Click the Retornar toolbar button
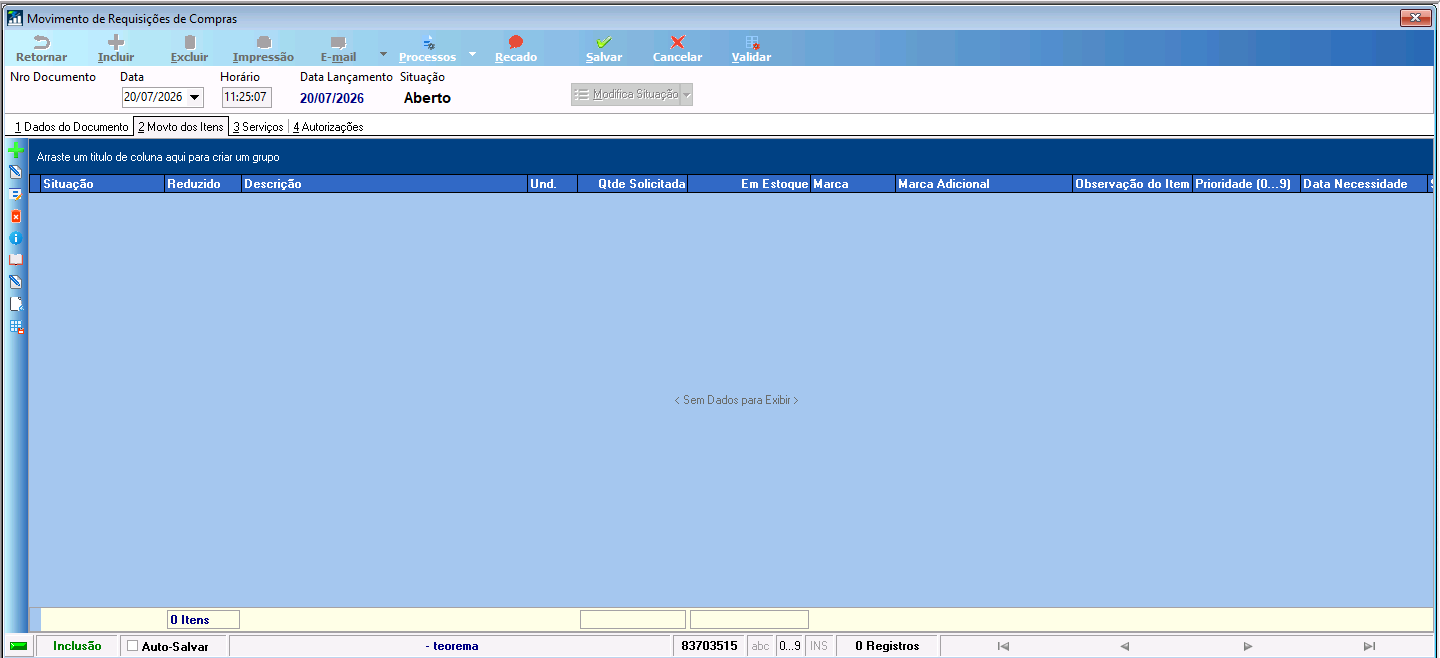This screenshot has width=1440, height=658. tap(41, 49)
